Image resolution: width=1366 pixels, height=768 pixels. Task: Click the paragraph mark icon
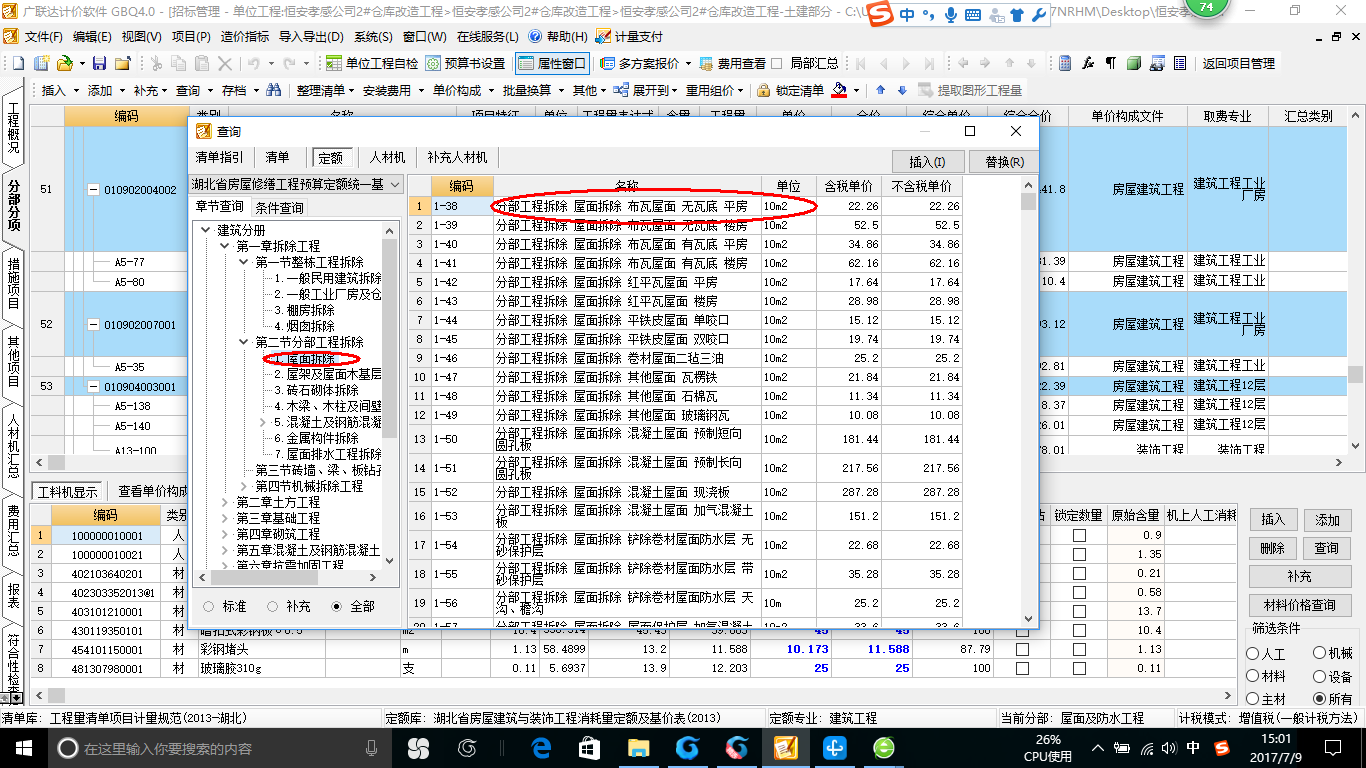click(x=1110, y=63)
